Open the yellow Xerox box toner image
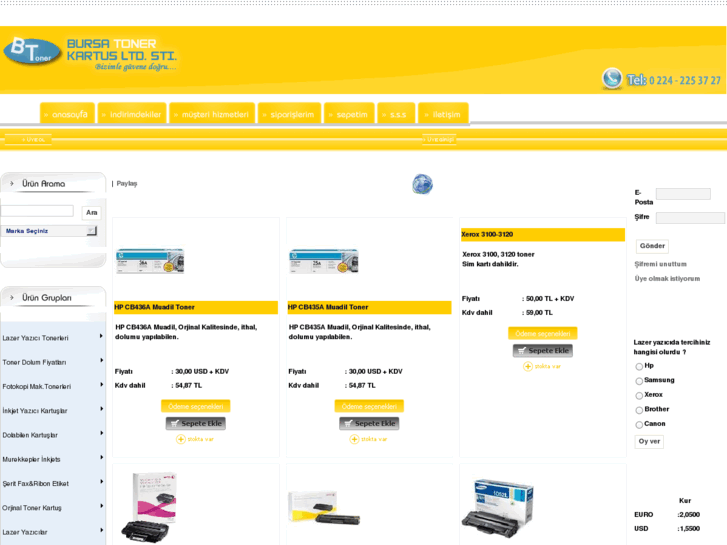 tap(324, 508)
